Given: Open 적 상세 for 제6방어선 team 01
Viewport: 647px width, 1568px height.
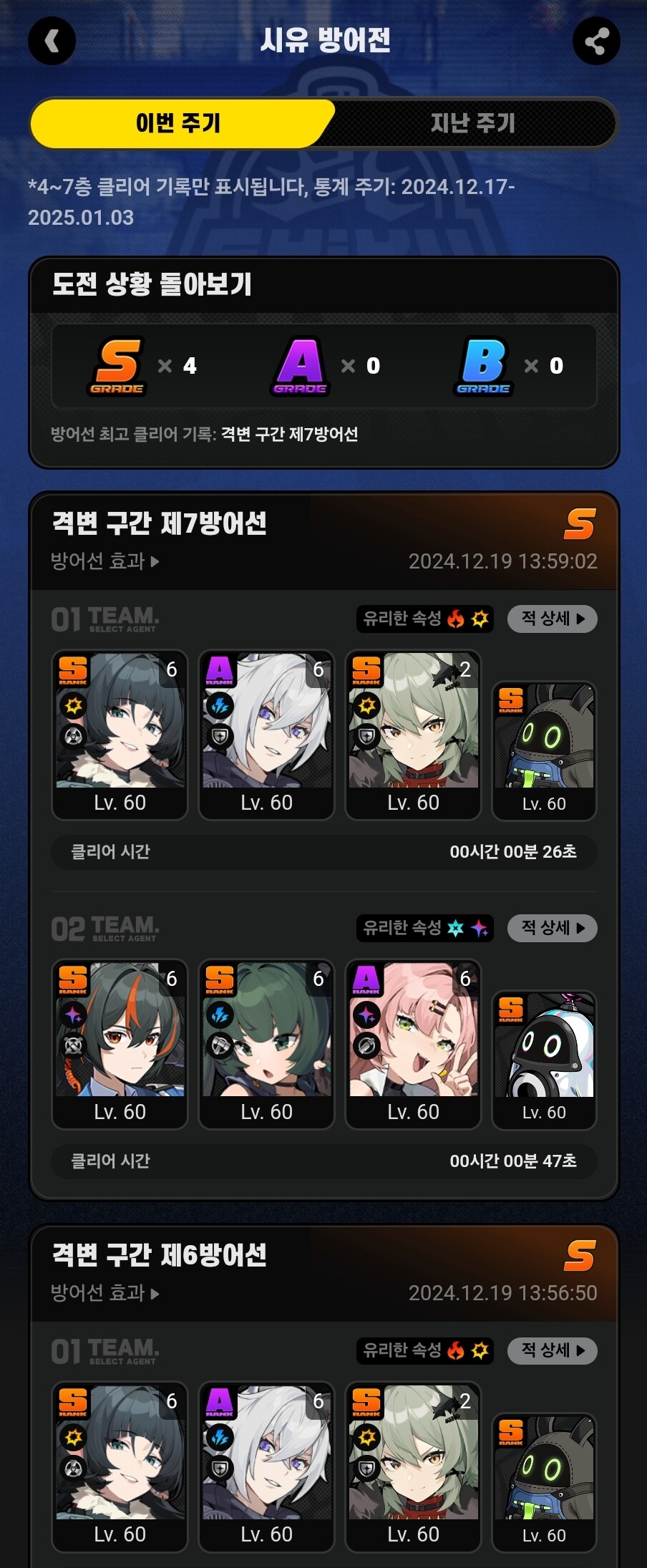Looking at the screenshot, I should click(553, 1350).
